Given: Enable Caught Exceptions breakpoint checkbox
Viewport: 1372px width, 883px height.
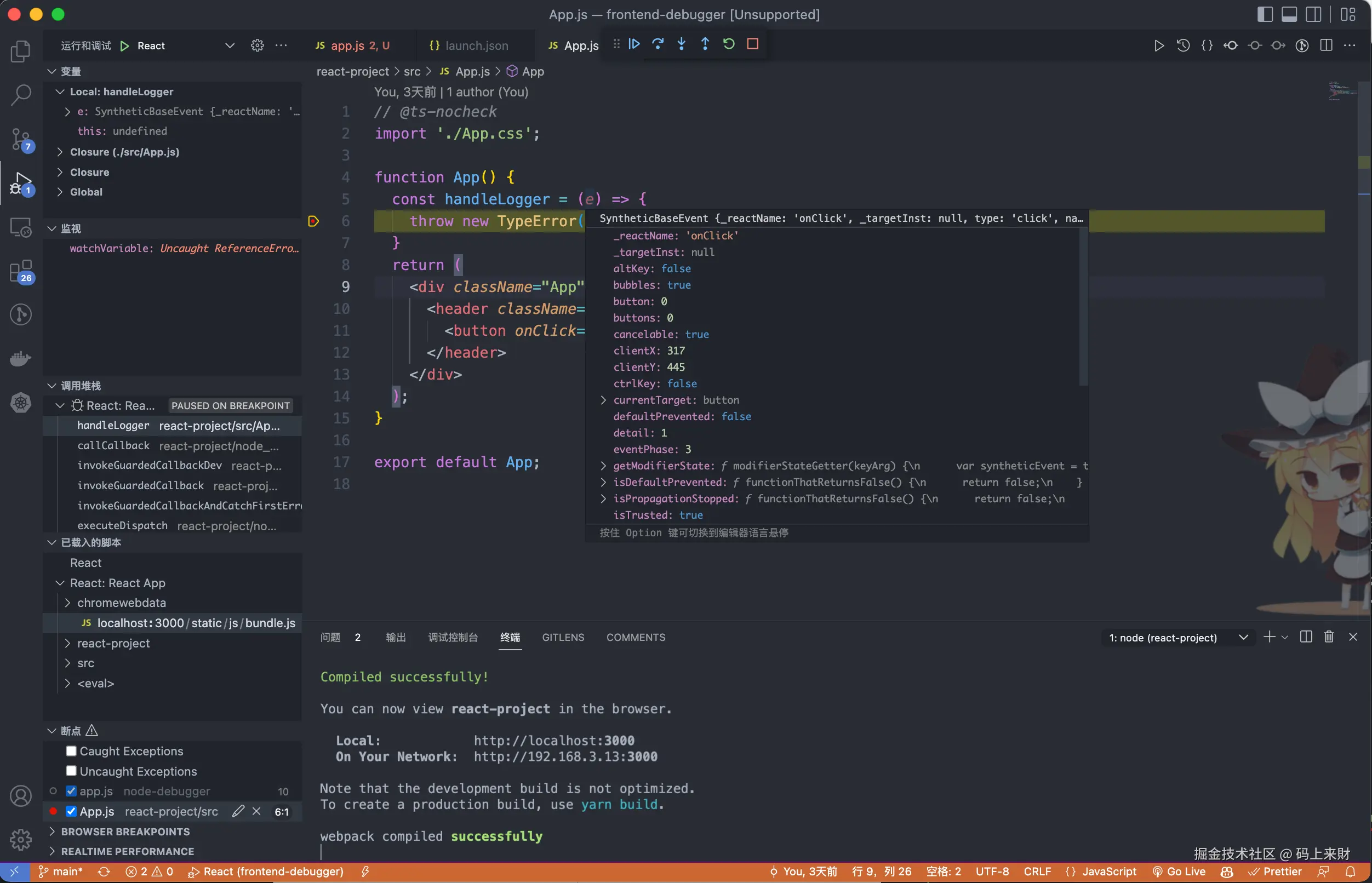Looking at the screenshot, I should pos(71,751).
